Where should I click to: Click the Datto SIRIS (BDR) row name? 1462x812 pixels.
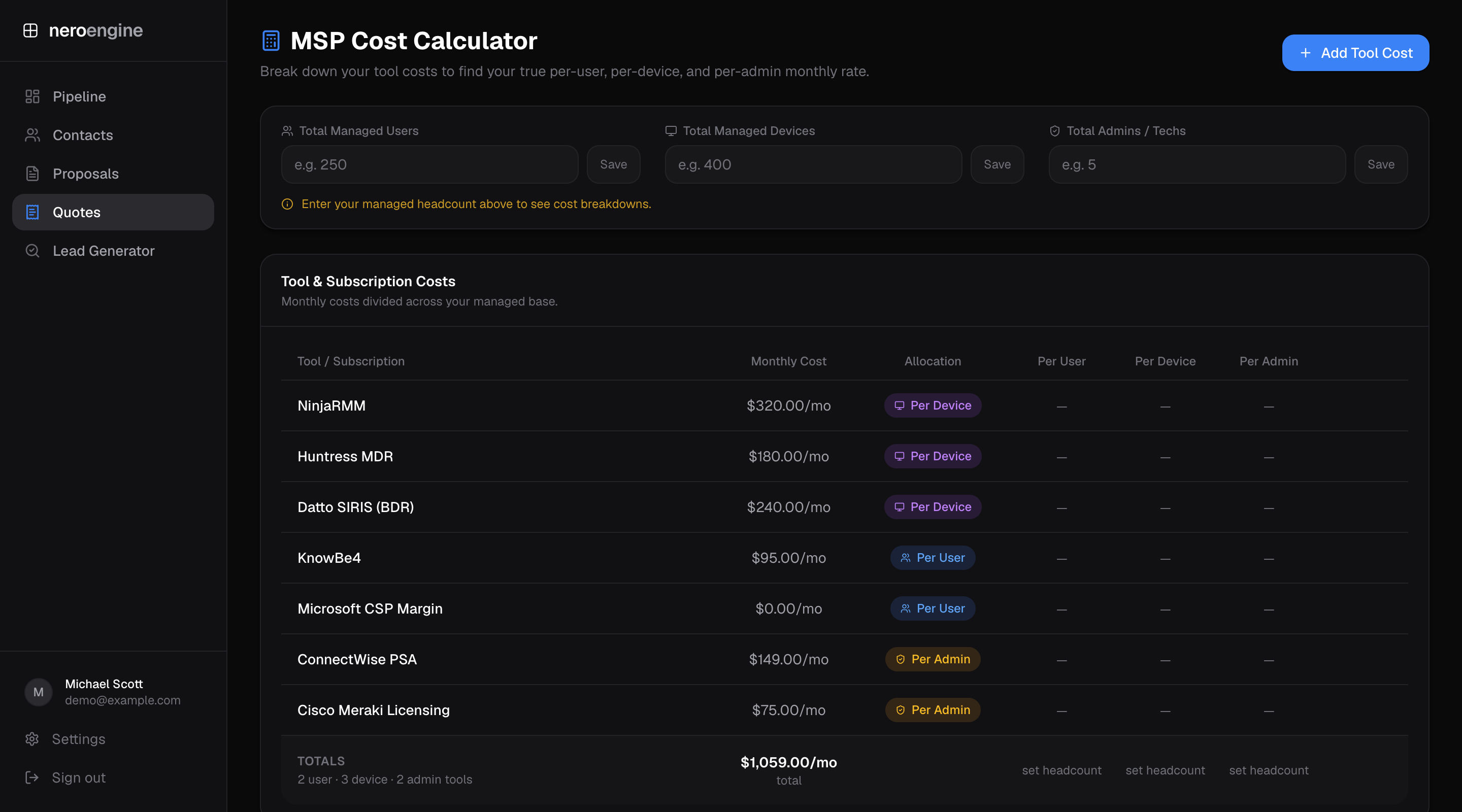point(356,507)
